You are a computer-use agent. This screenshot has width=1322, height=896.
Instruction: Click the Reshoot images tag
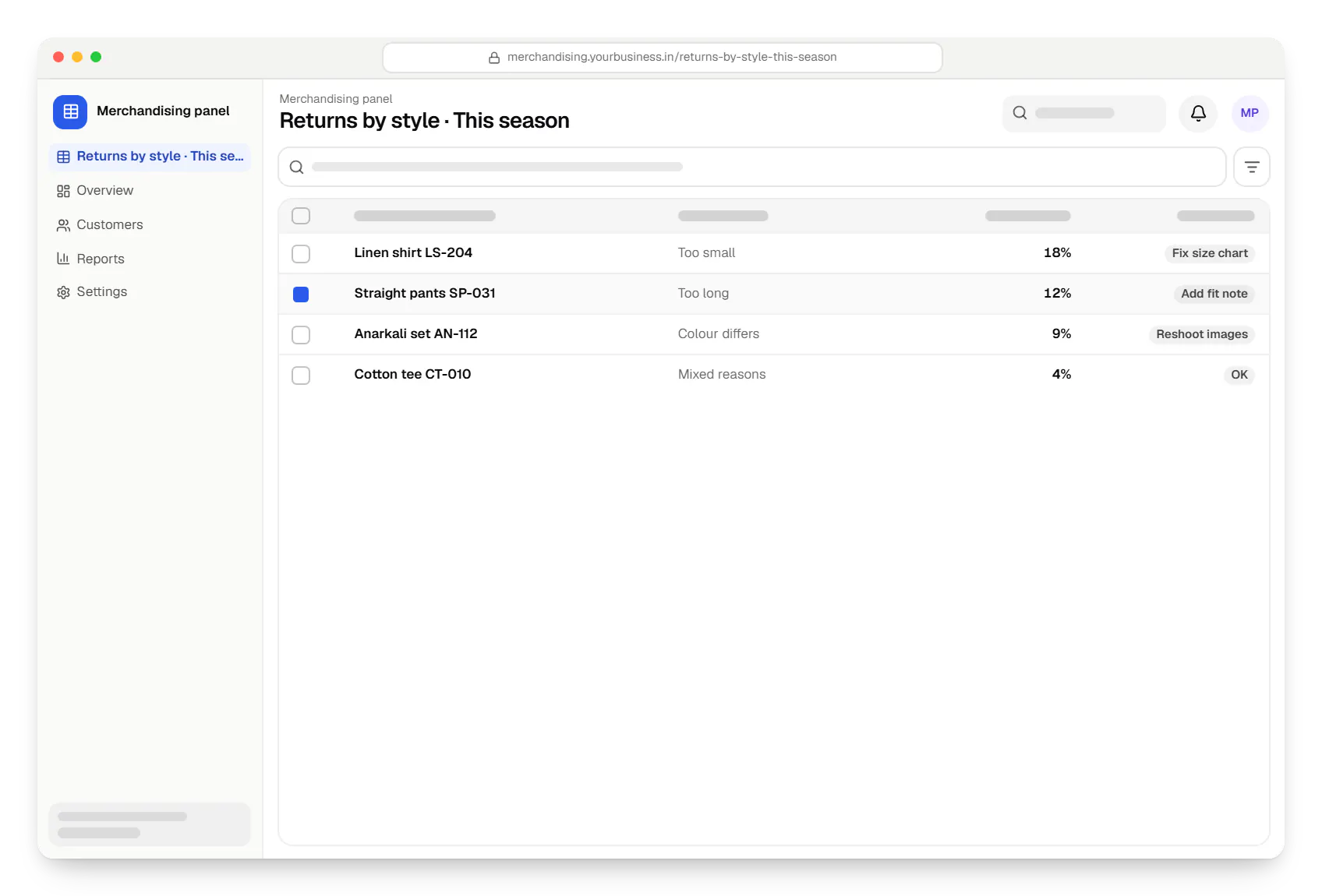[x=1202, y=334]
